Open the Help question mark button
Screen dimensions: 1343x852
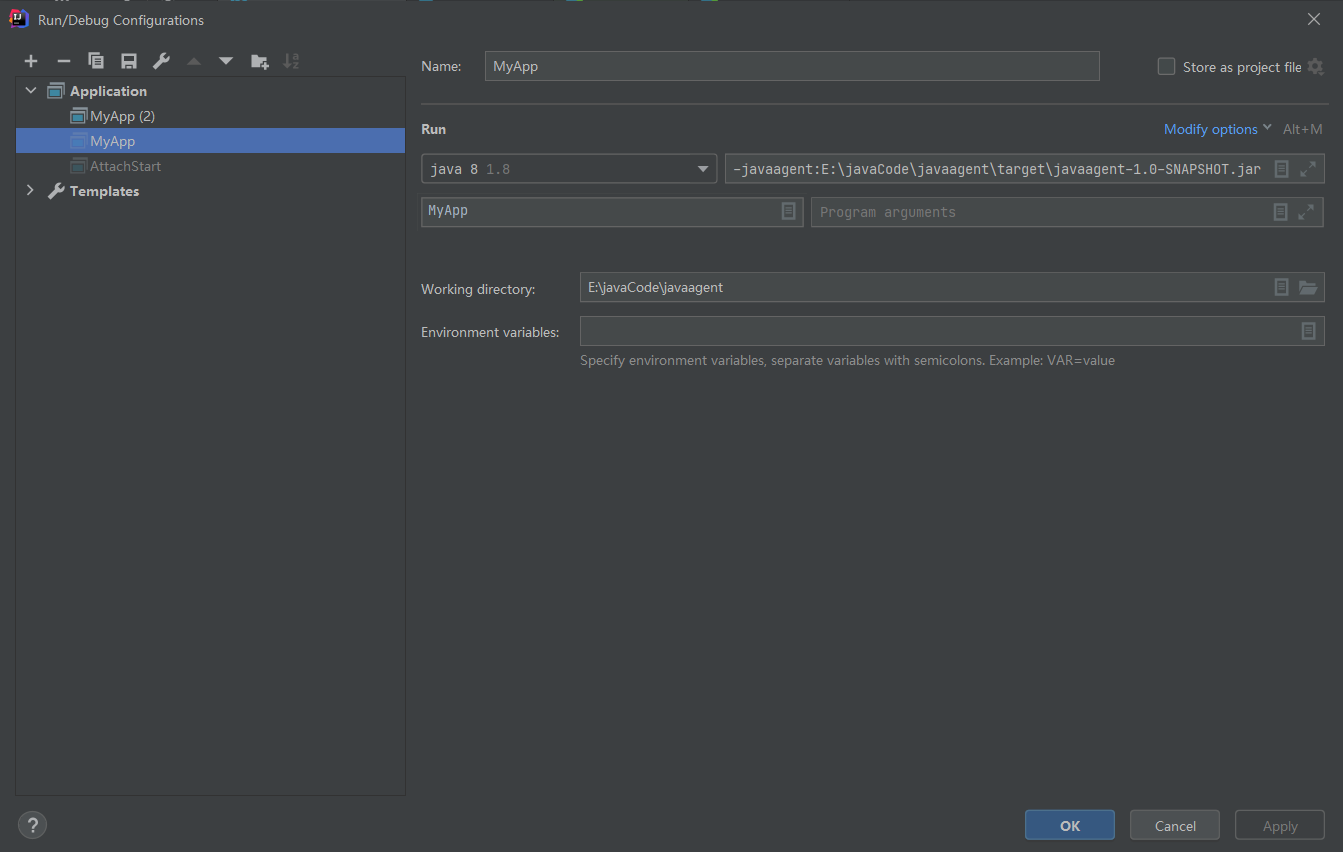[x=33, y=825]
